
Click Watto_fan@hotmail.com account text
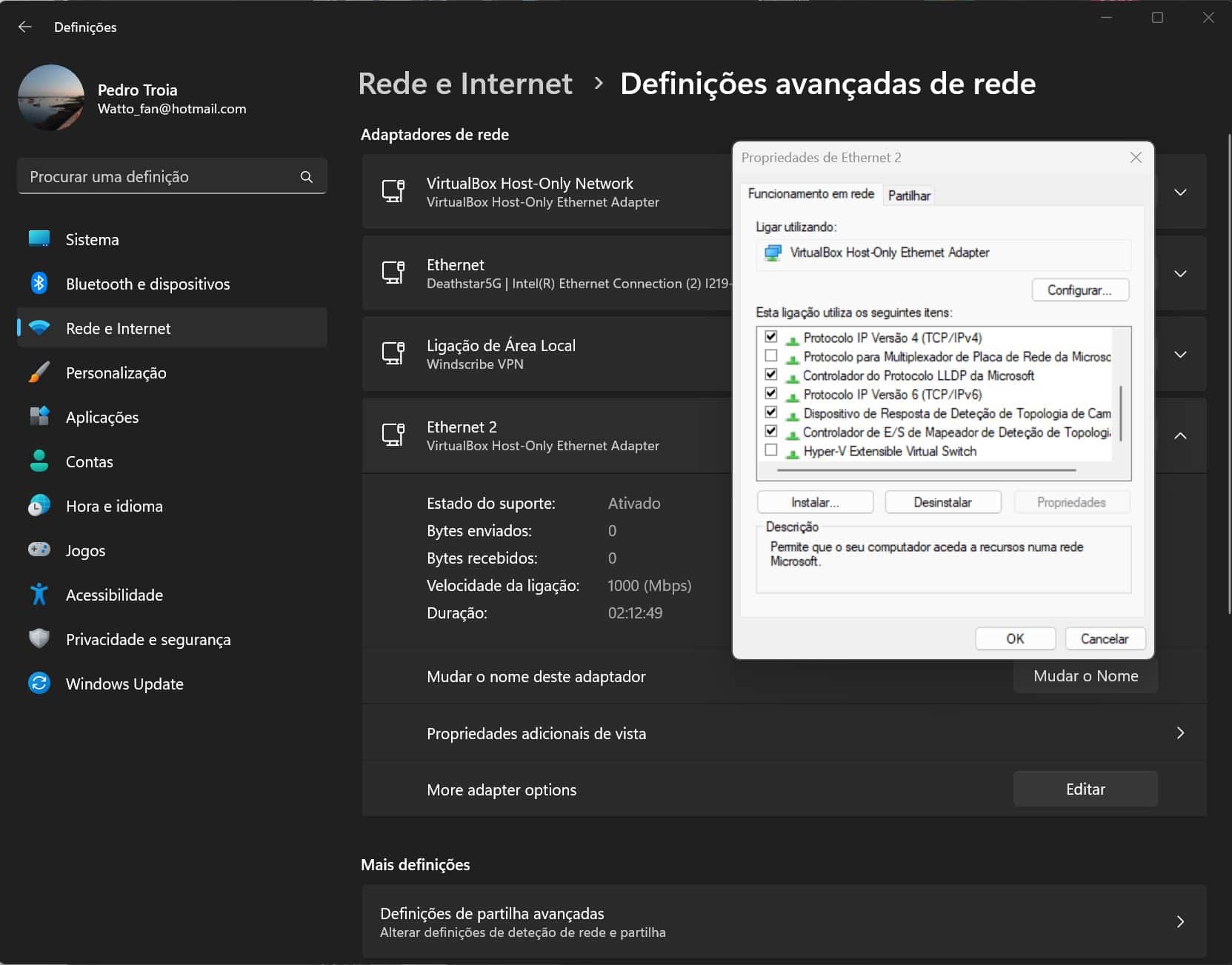click(x=172, y=109)
